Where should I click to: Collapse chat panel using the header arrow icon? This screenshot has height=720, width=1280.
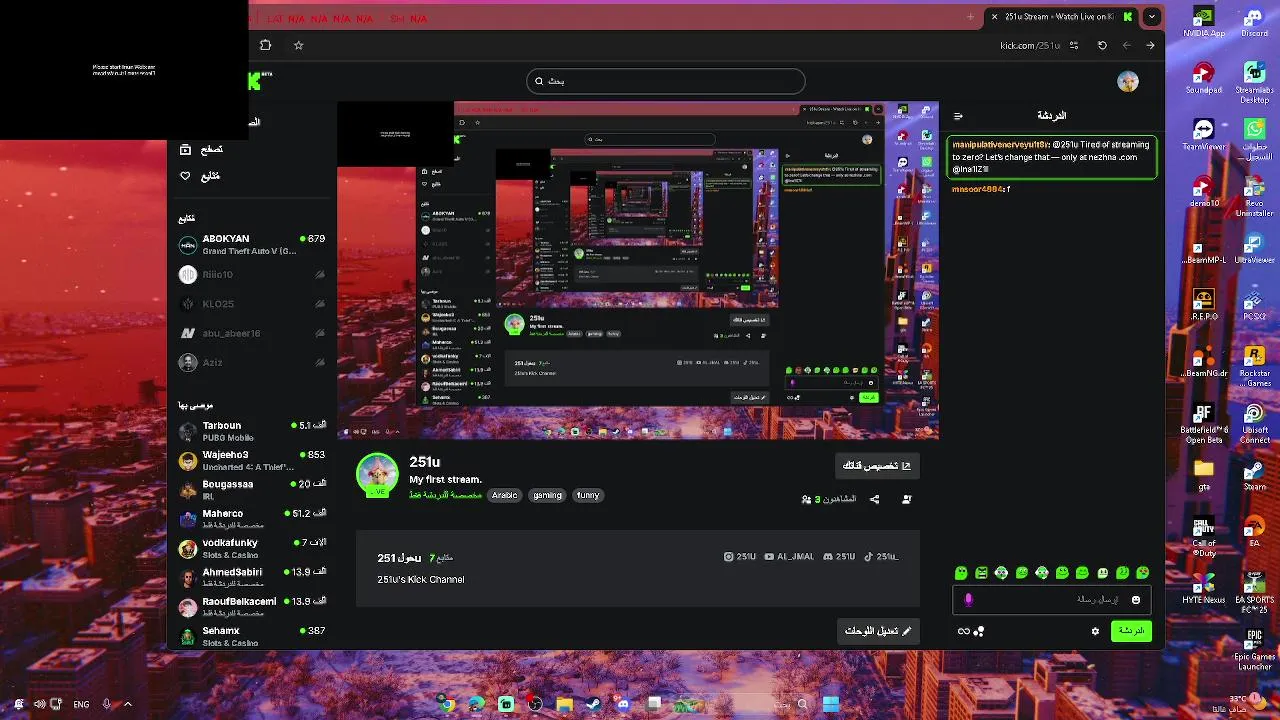pyautogui.click(x=958, y=116)
